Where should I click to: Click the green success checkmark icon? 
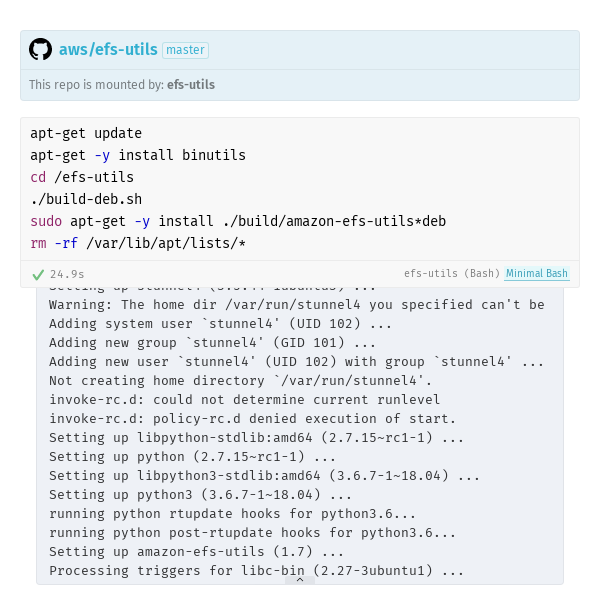(38, 274)
